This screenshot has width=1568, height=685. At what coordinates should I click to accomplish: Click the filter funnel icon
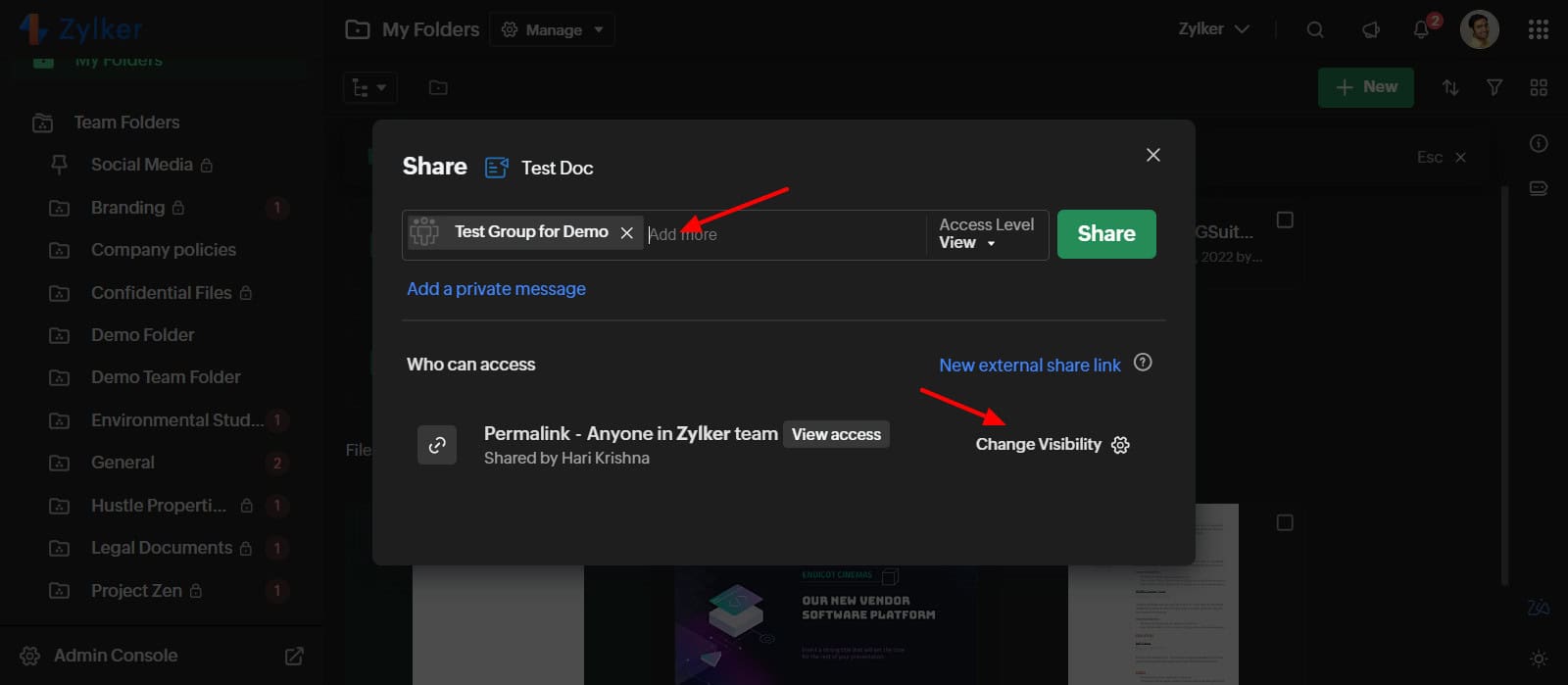(x=1494, y=88)
